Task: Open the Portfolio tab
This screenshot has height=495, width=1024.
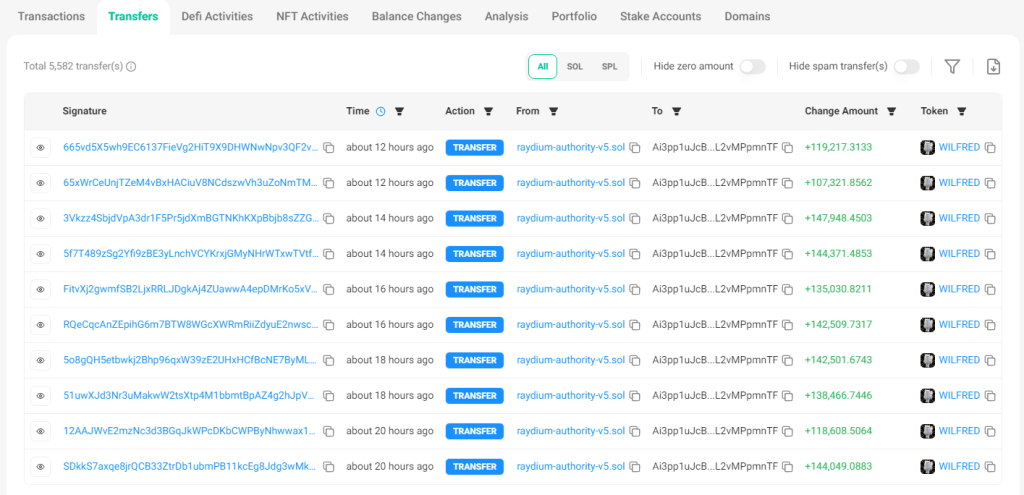Action: 574,16
